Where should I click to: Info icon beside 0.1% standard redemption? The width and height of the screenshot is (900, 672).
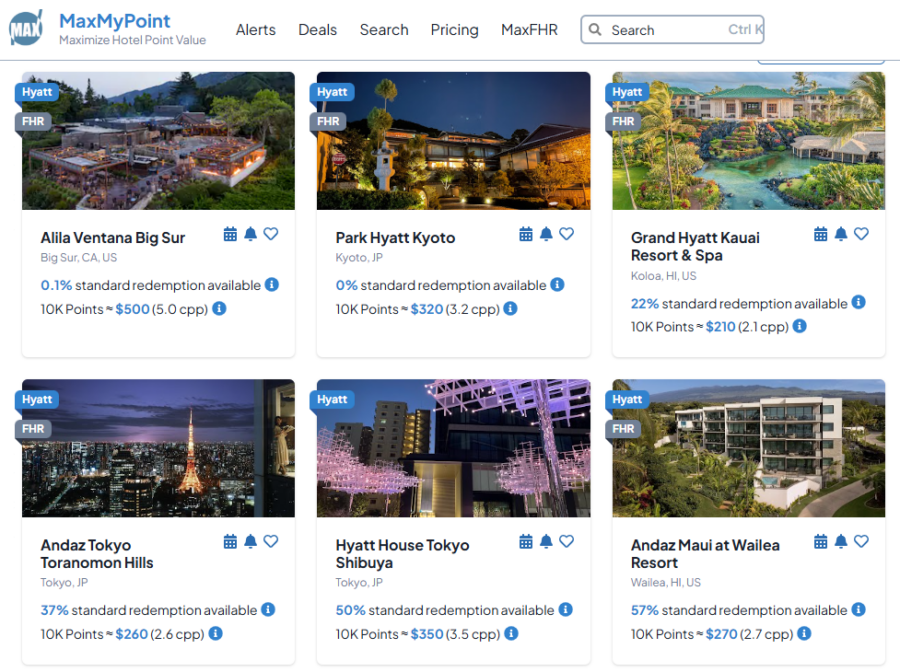272,285
